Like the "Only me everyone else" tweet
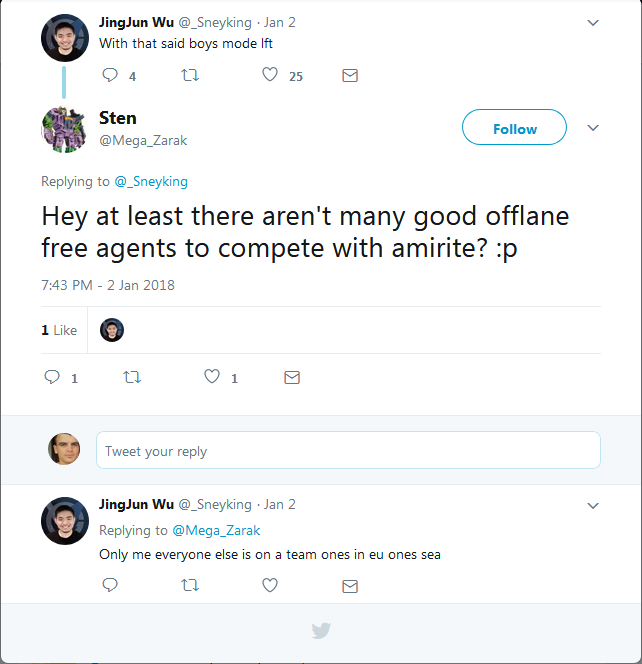Screen dimensions: 642x664 pos(270,586)
